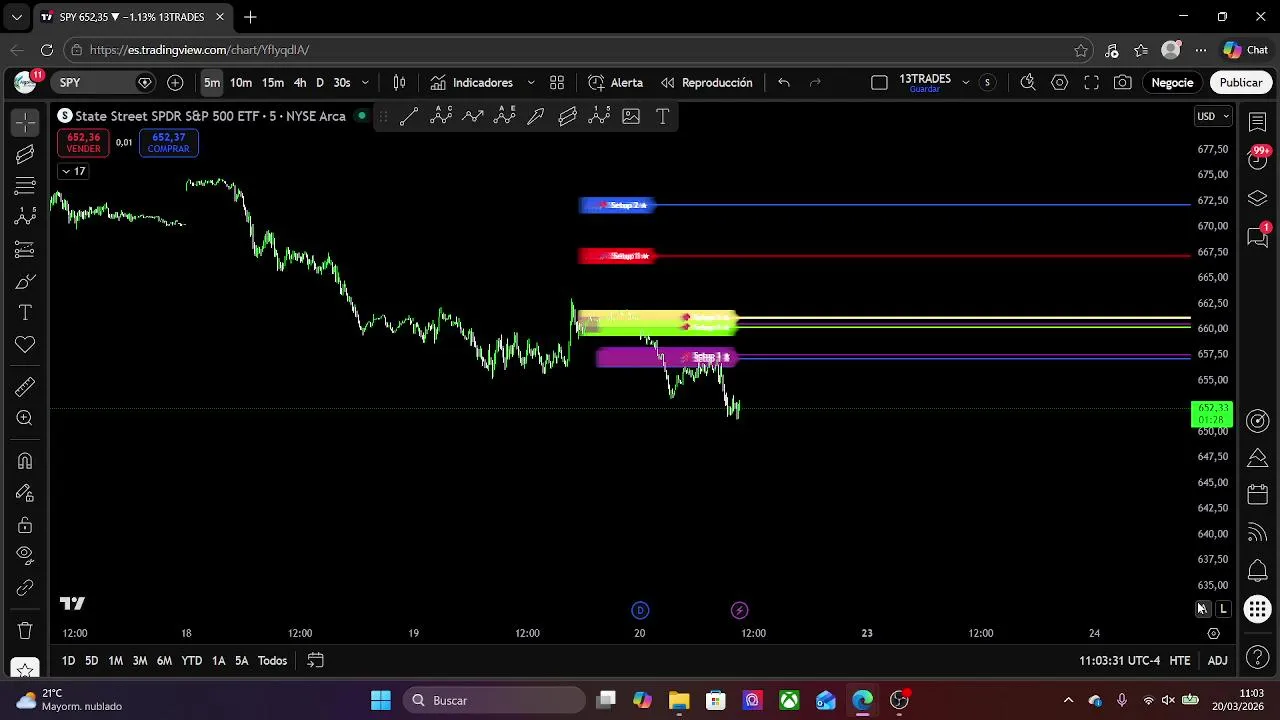Choose the trend line in floating drawing toolbar
Viewport: 1280px width, 720px height.
click(408, 117)
